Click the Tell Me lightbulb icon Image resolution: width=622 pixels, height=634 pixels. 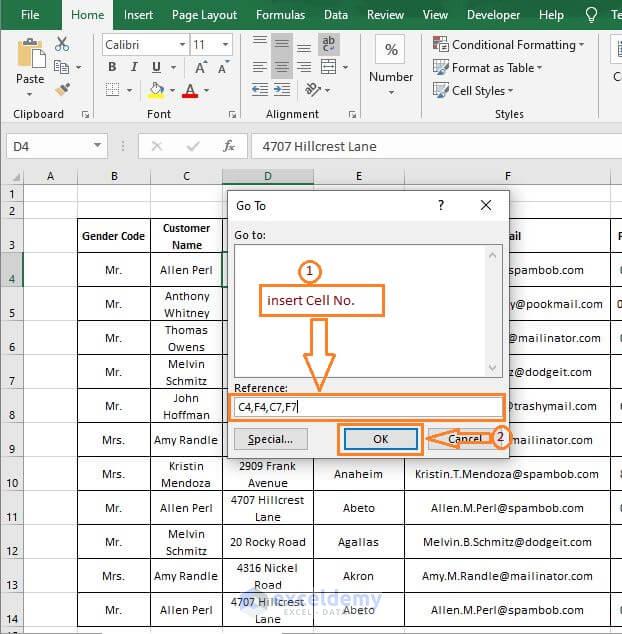point(591,15)
